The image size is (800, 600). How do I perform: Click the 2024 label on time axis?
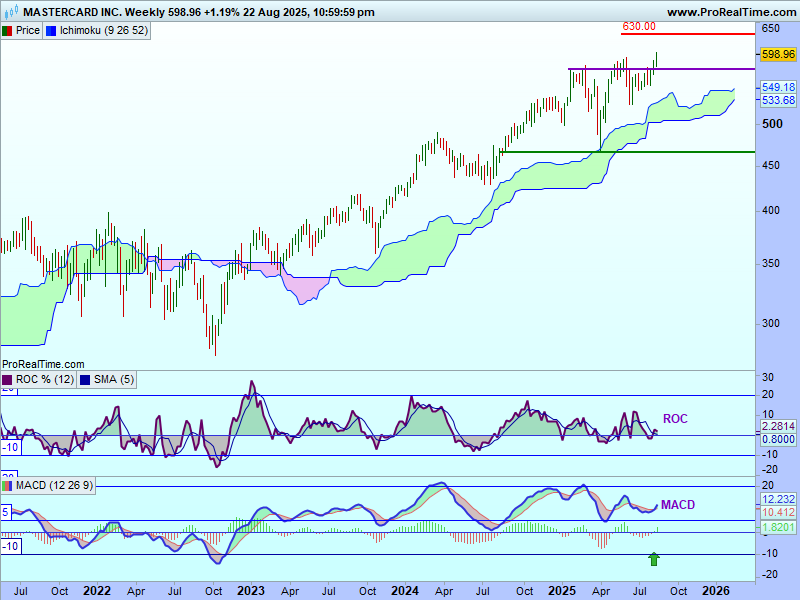(405, 591)
